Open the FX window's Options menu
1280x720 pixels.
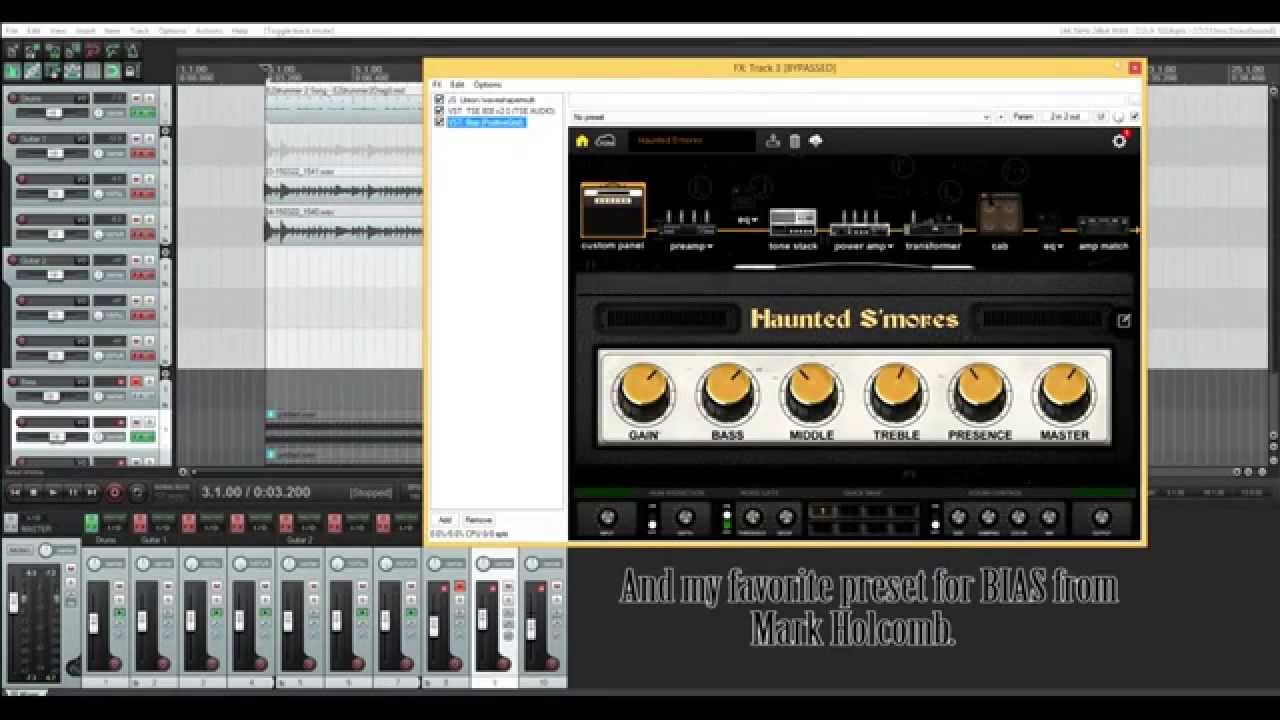[x=488, y=85]
